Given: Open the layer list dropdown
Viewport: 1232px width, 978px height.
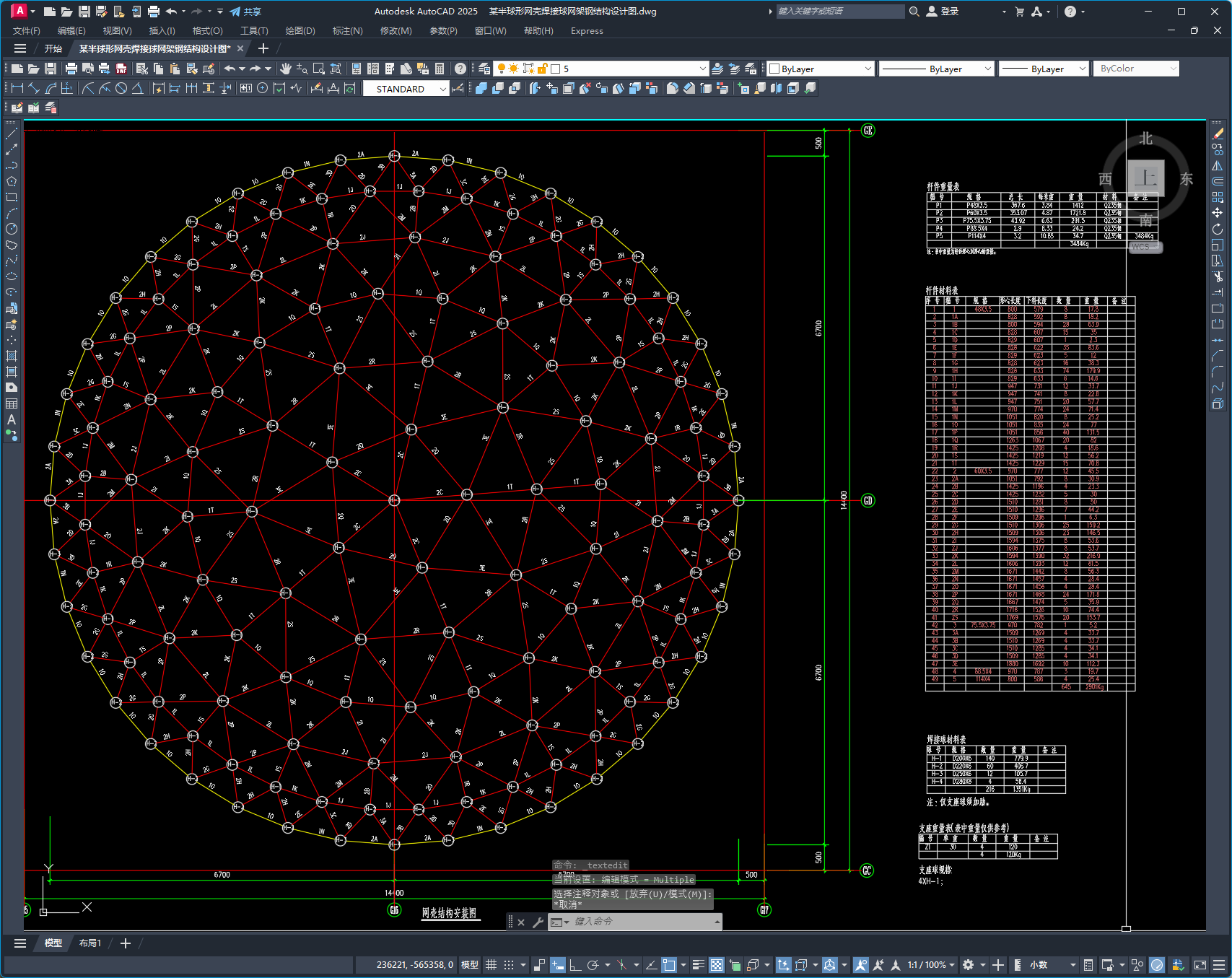Looking at the screenshot, I should point(702,69).
